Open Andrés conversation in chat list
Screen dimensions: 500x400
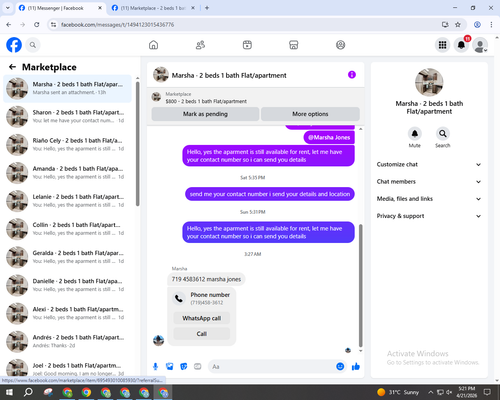click(67, 341)
